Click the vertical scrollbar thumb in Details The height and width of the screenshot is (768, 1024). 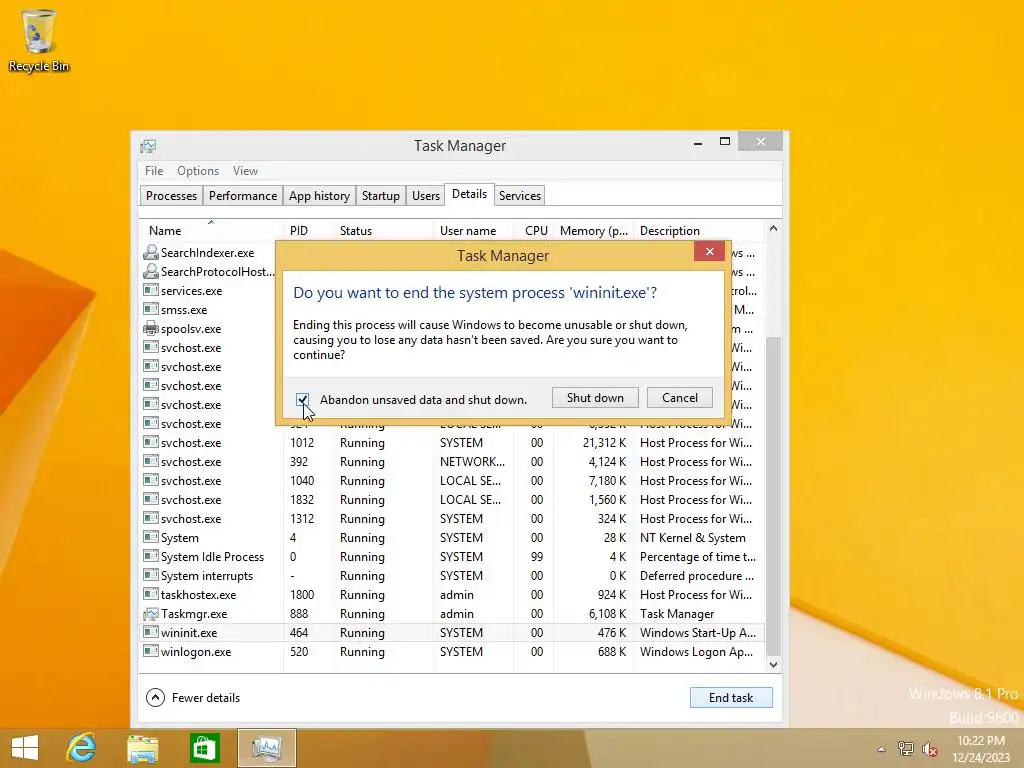[773, 496]
